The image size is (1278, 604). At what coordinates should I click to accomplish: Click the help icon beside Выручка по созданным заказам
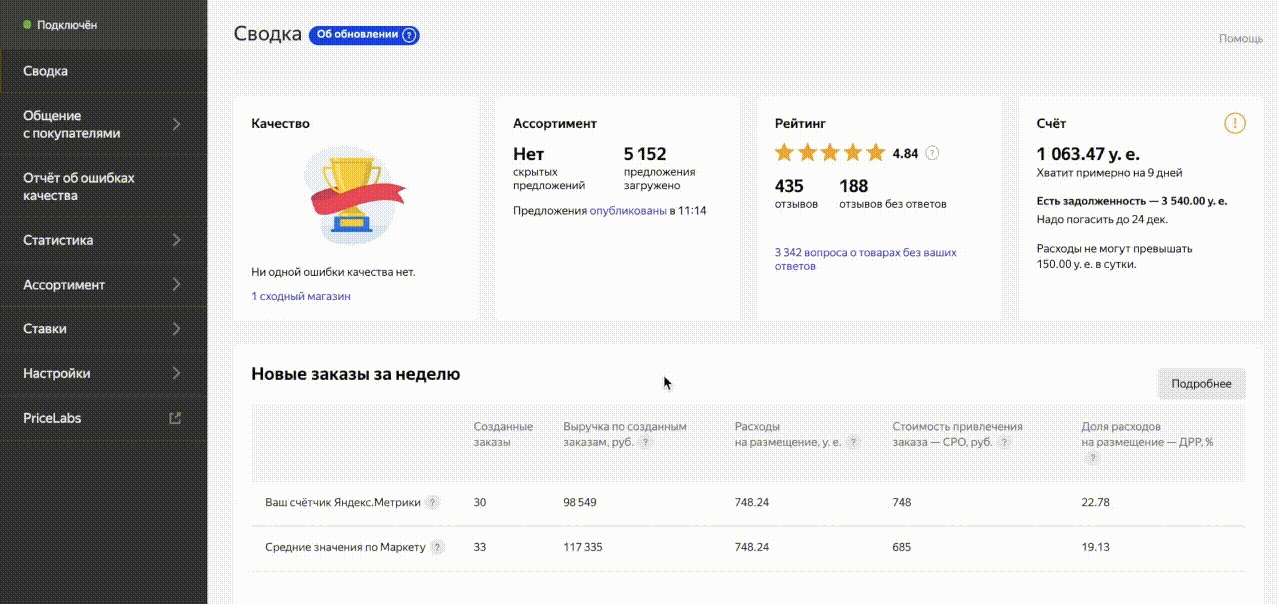coord(646,442)
